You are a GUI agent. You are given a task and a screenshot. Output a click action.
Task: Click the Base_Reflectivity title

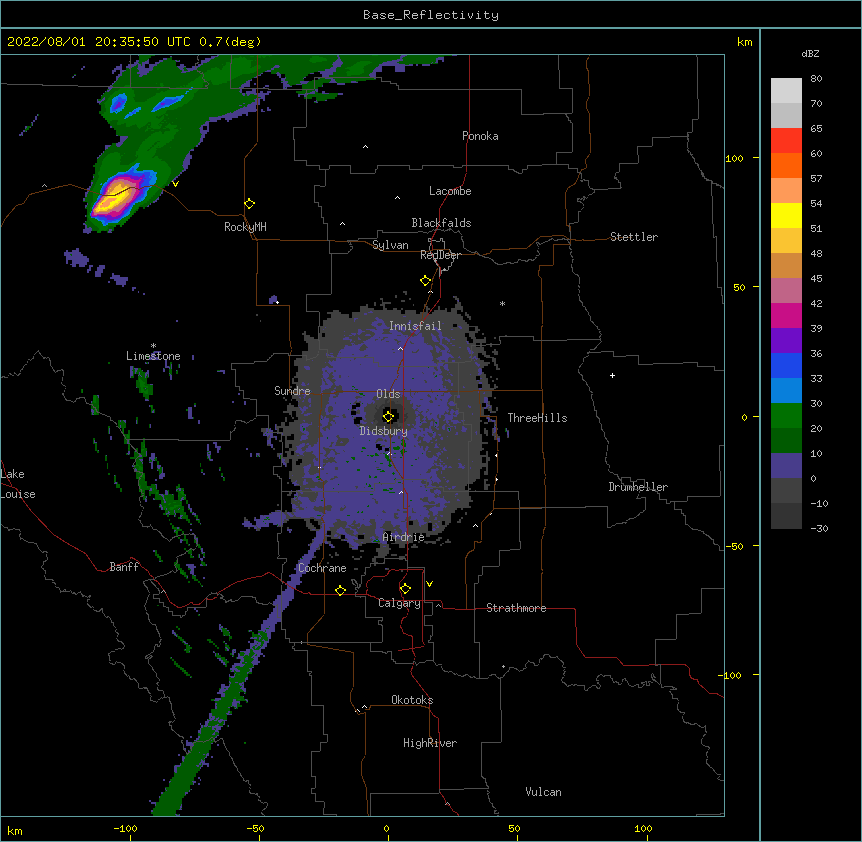point(431,15)
